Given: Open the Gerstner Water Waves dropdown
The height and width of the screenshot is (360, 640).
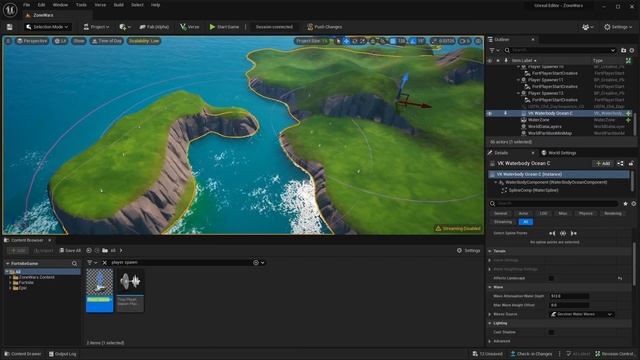Looking at the screenshot, I should 582,314.
